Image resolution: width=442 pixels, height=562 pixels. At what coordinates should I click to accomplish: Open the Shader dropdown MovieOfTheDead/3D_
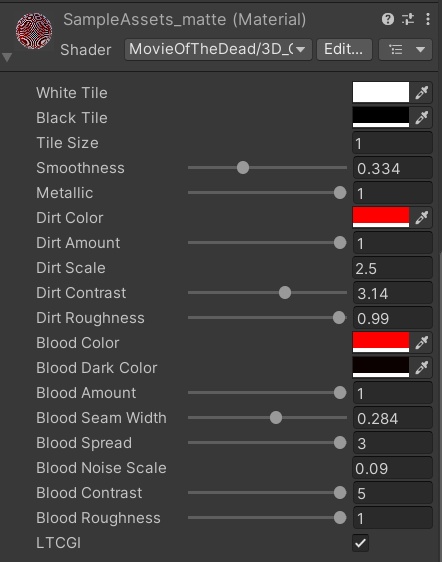(218, 49)
